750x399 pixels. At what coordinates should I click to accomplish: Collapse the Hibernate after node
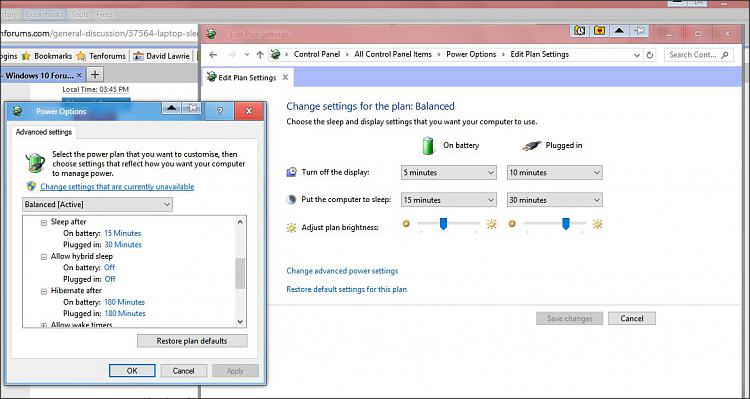(44, 291)
